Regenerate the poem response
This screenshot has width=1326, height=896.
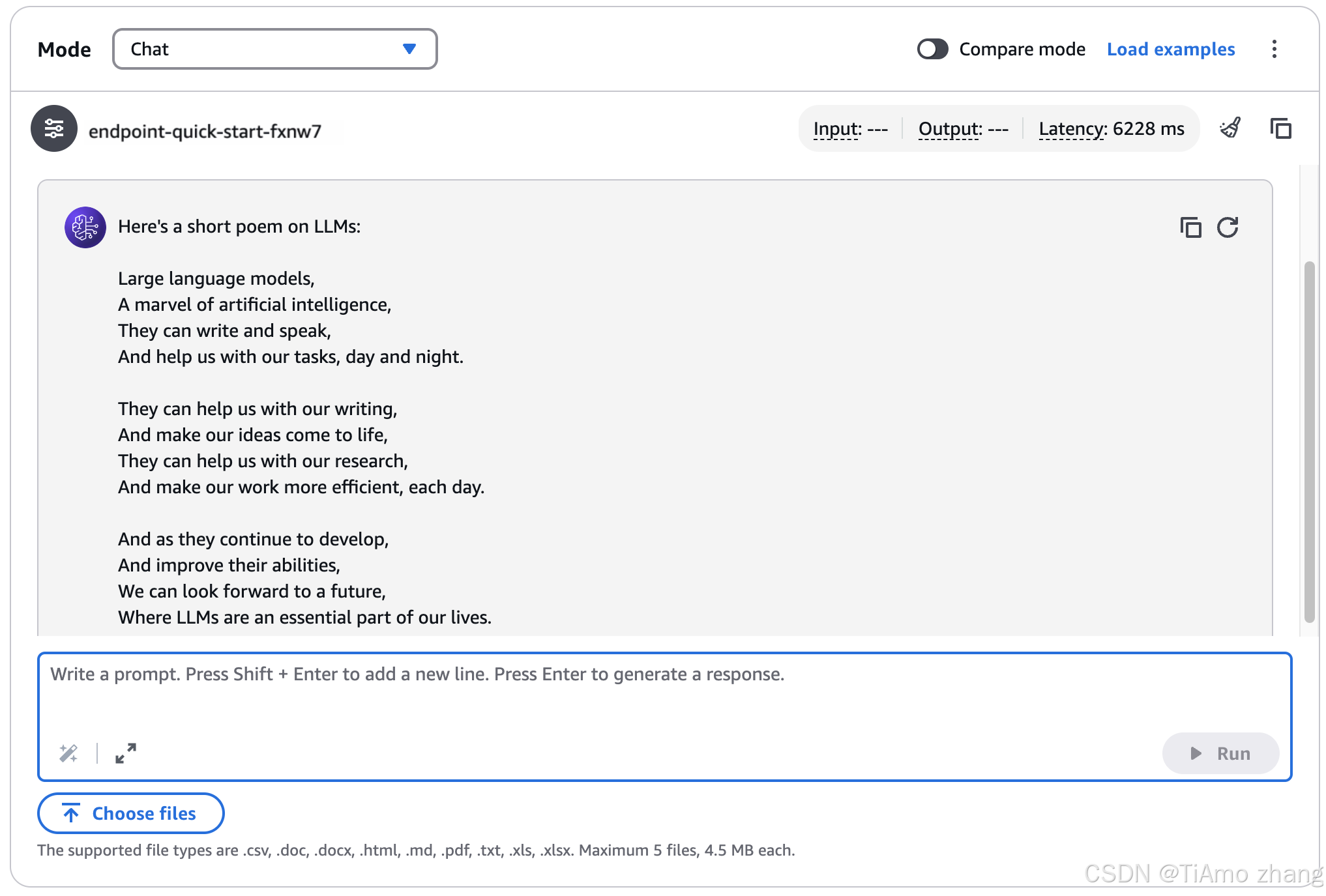(x=1228, y=227)
